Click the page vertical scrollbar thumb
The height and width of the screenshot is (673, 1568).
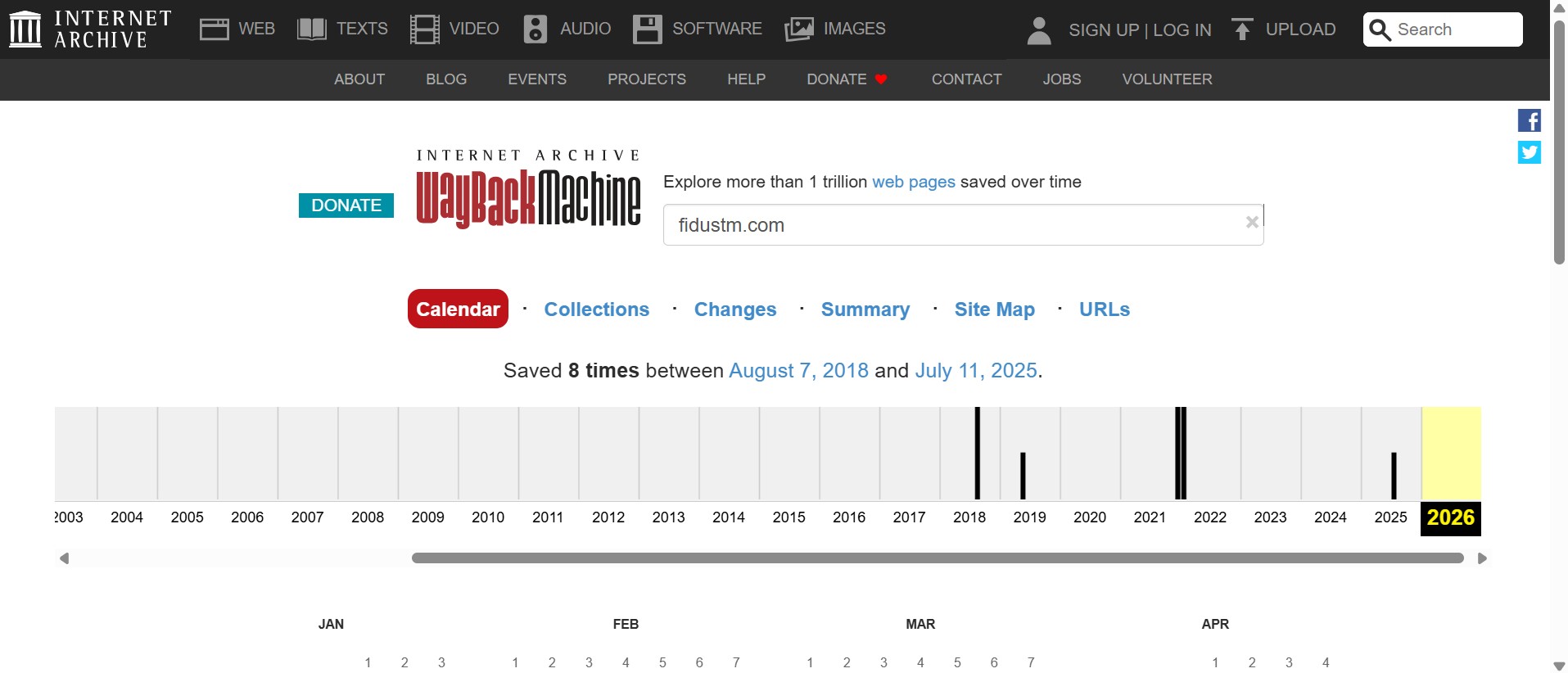point(1559,141)
